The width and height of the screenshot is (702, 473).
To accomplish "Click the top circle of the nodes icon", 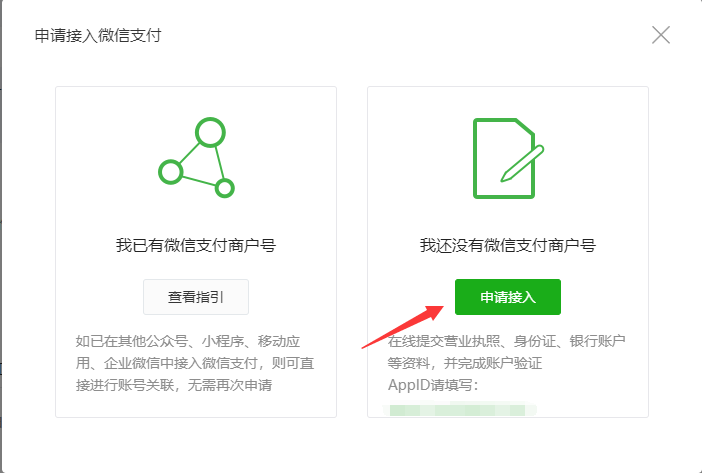I will pyautogui.click(x=210, y=132).
